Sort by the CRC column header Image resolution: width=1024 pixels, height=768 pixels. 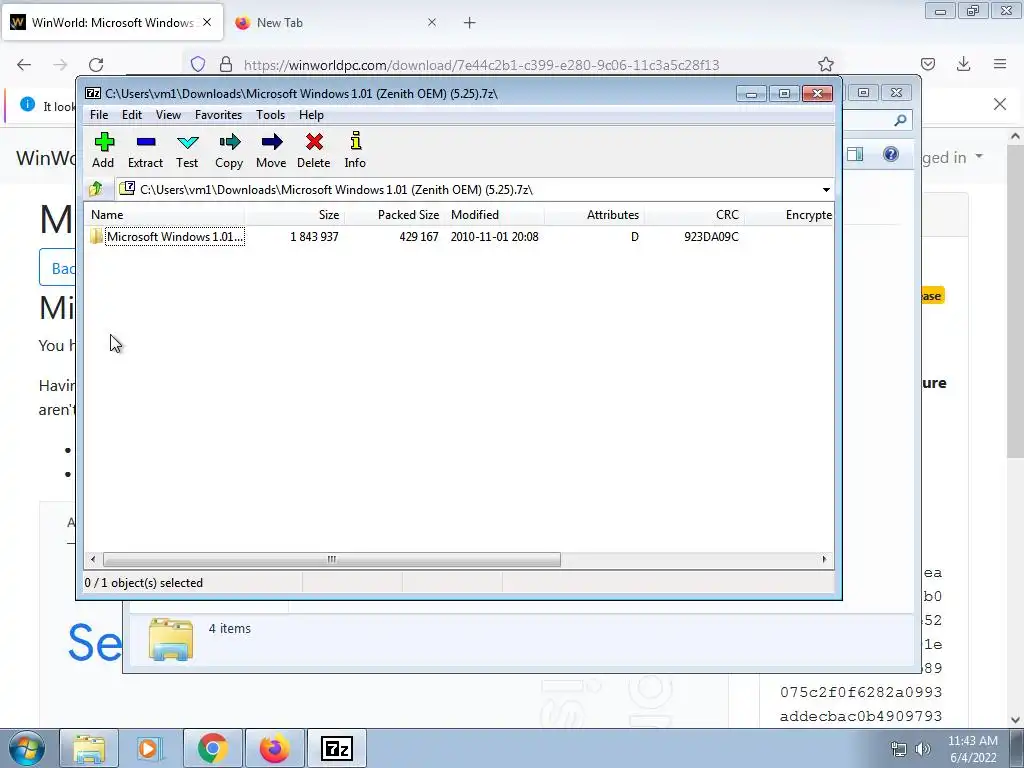[x=694, y=215]
